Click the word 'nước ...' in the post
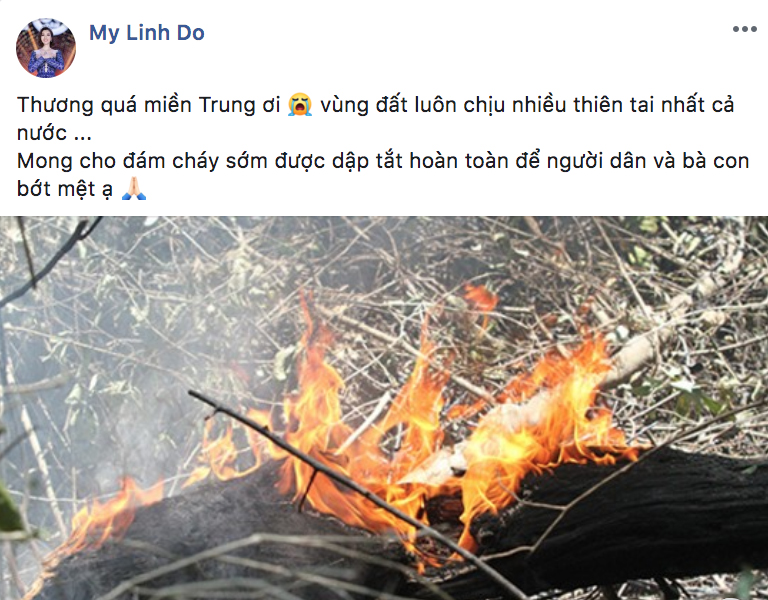 click(54, 133)
